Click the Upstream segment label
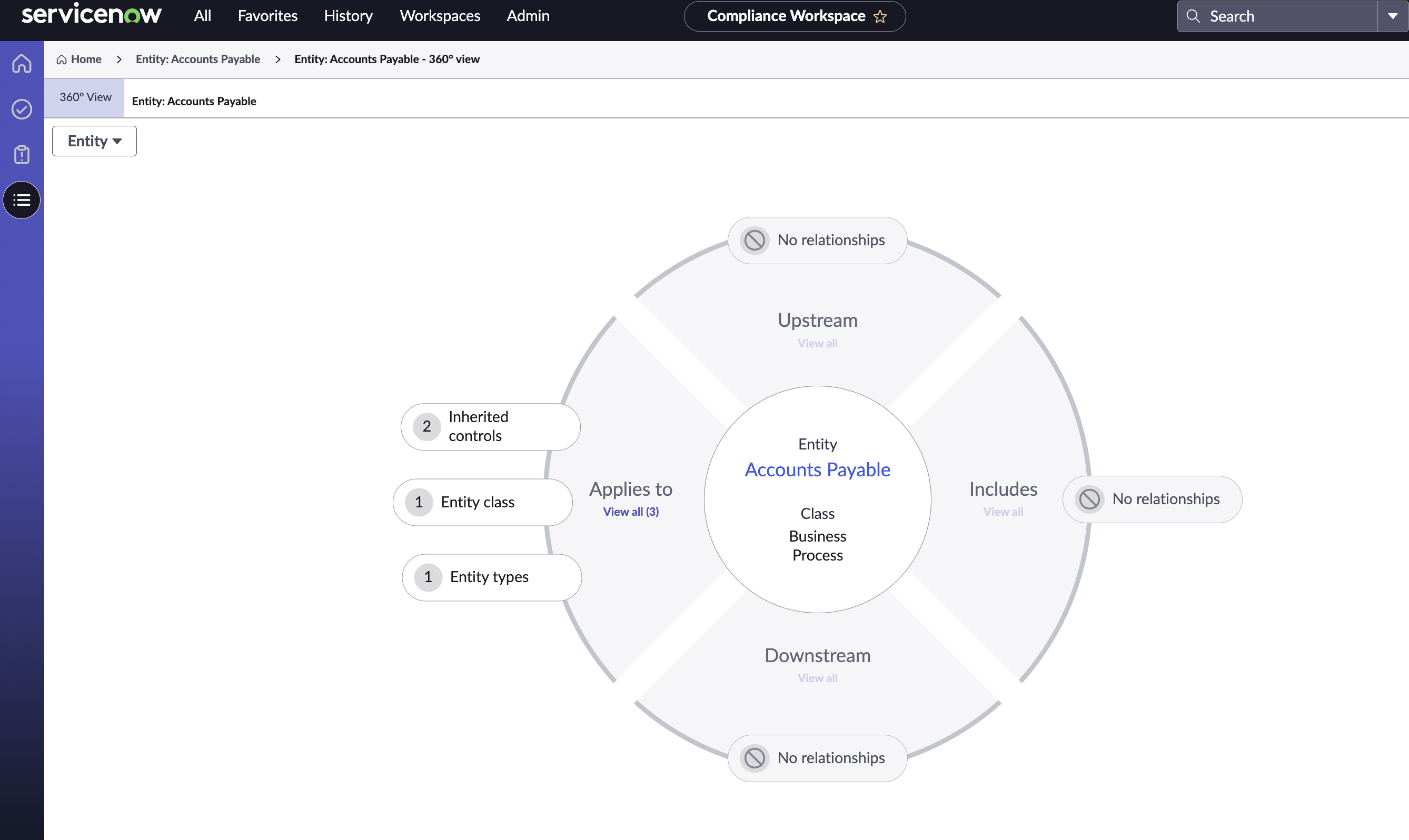The height and width of the screenshot is (840, 1409). (x=817, y=321)
